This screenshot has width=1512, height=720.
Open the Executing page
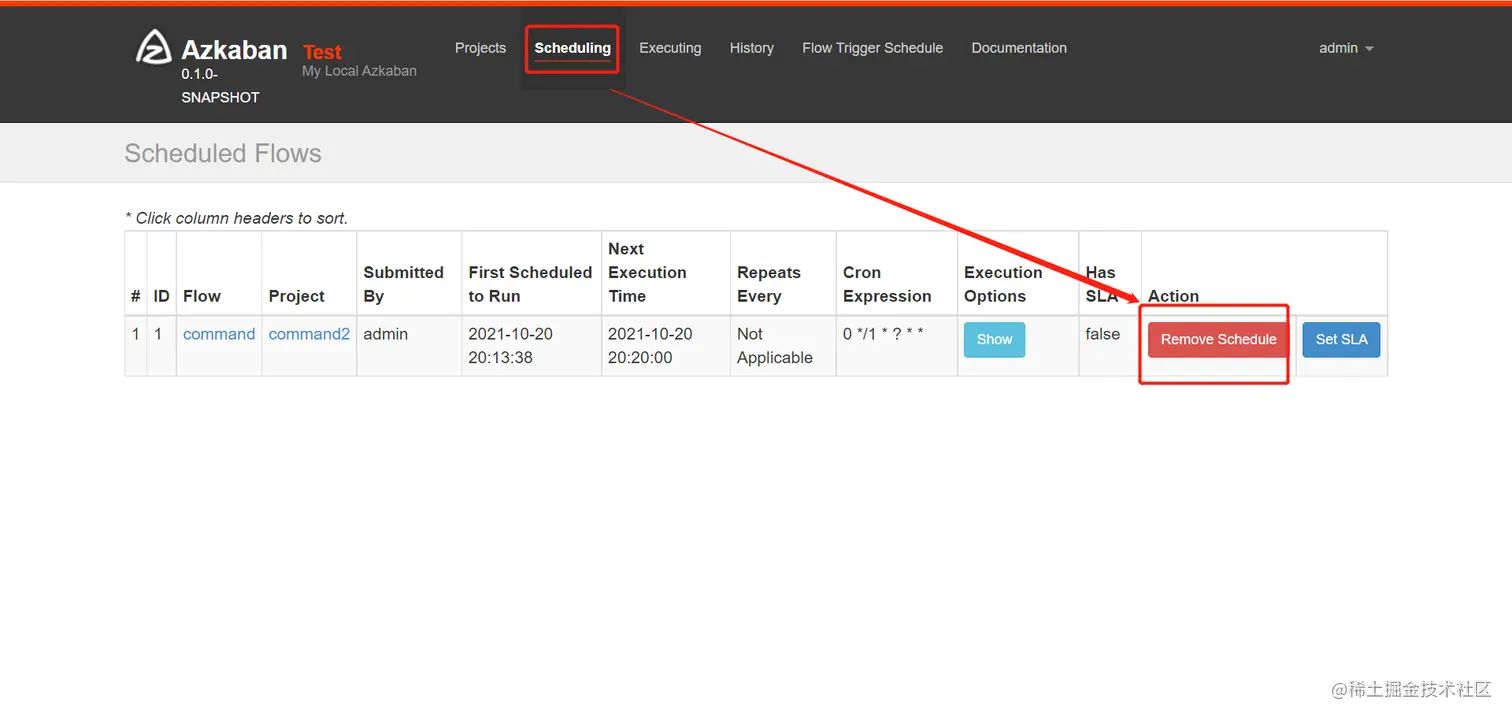pos(670,48)
